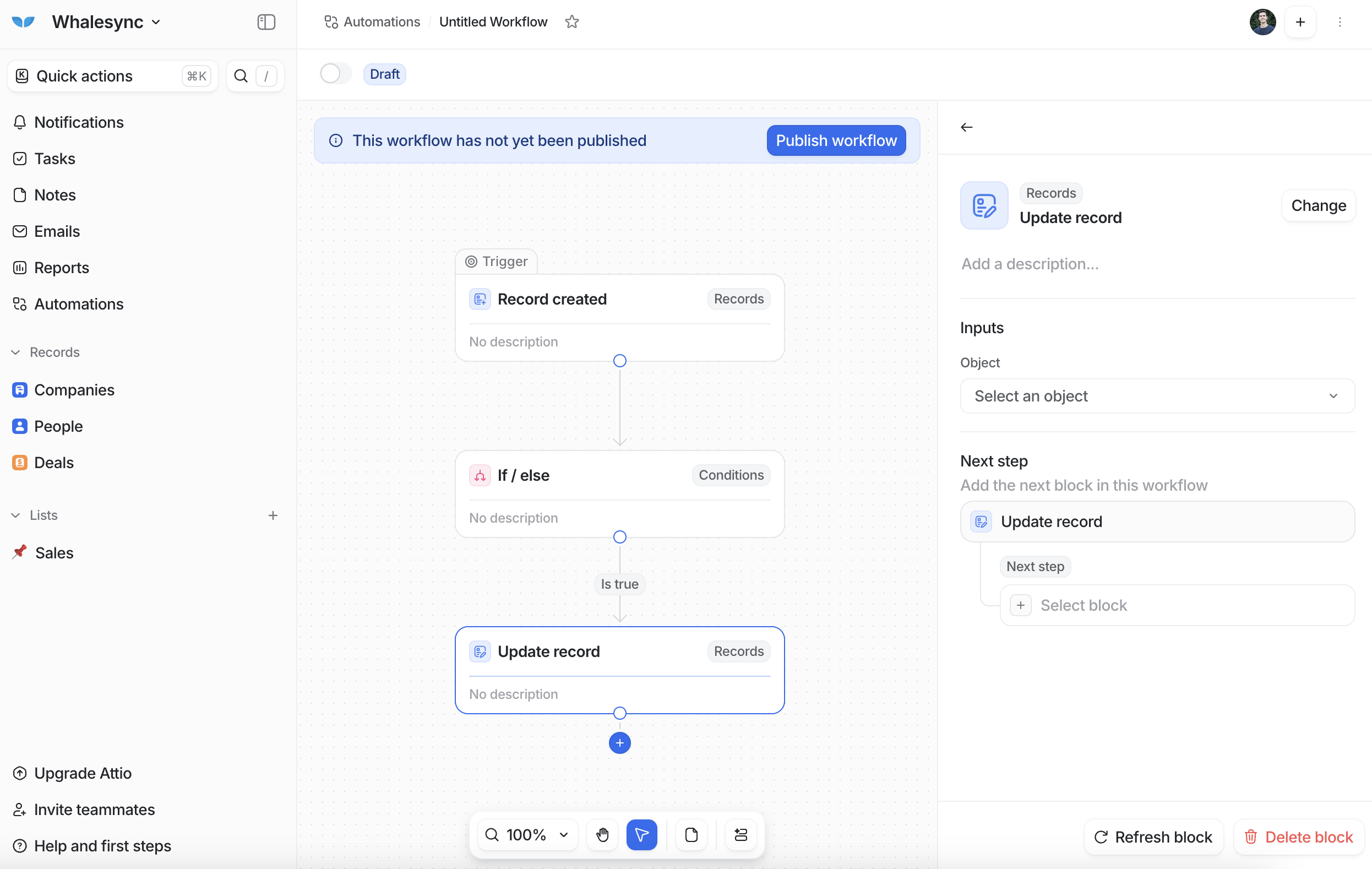1372x869 pixels.
Task: Collapse sidebar using panel icon
Action: [266, 21]
